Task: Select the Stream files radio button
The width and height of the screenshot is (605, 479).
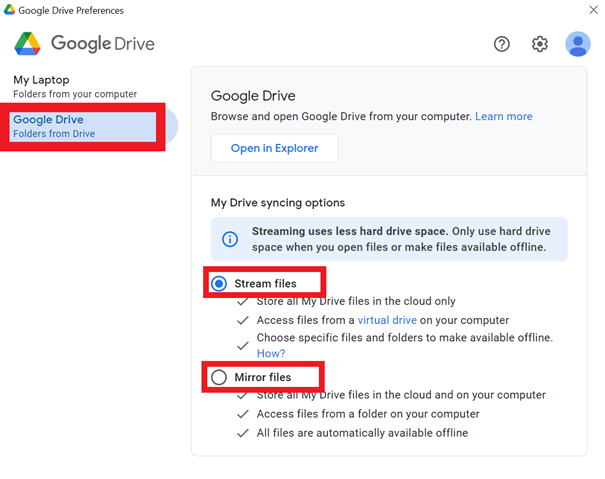Action: (x=219, y=284)
